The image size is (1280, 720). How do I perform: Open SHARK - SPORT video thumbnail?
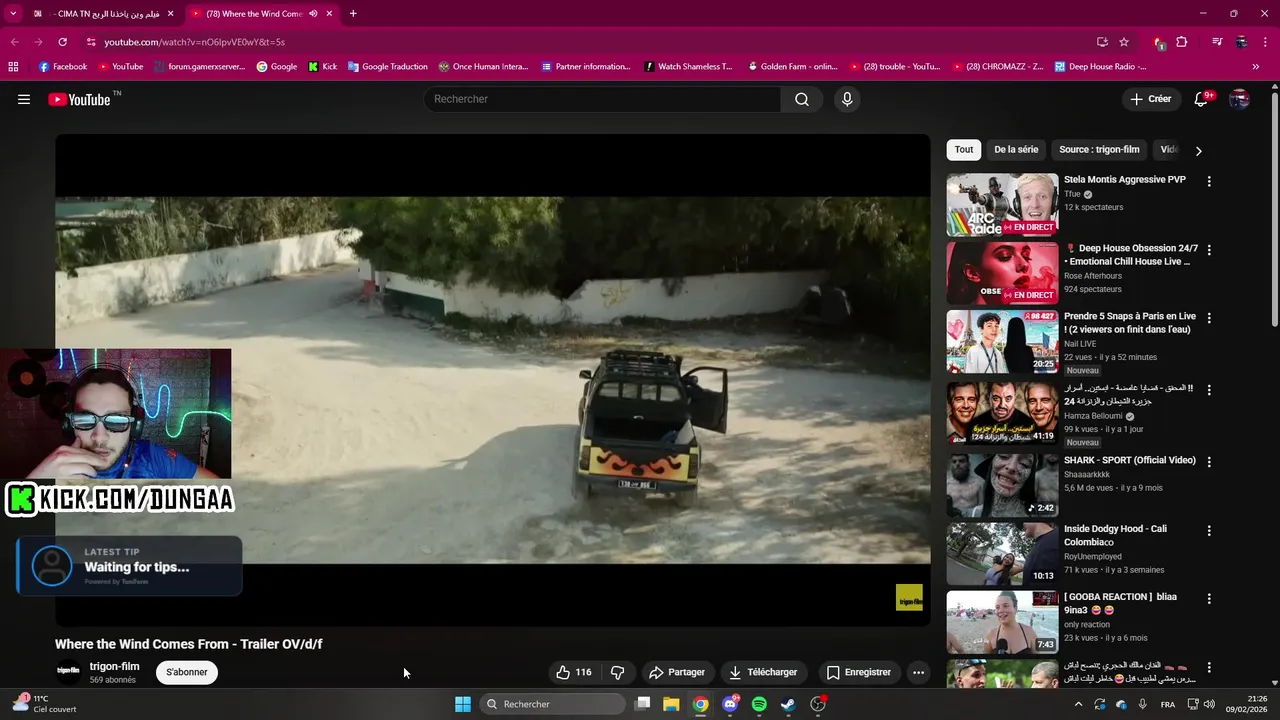click(1002, 485)
